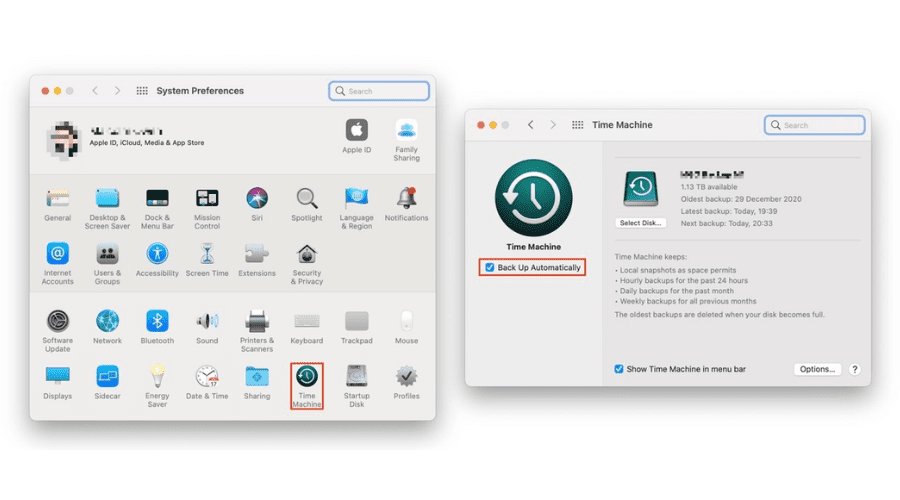Click 'Weekly backups for all previous months' text
The image size is (900, 500).
point(688,301)
